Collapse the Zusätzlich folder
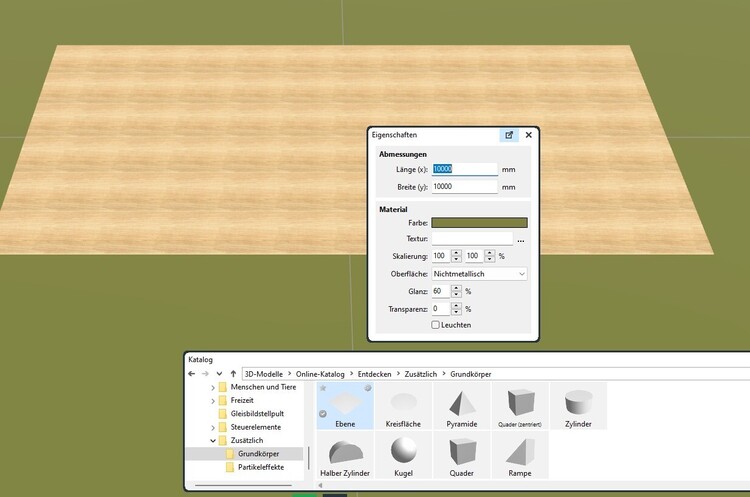Screen dimensions: 750x497 coord(213,441)
